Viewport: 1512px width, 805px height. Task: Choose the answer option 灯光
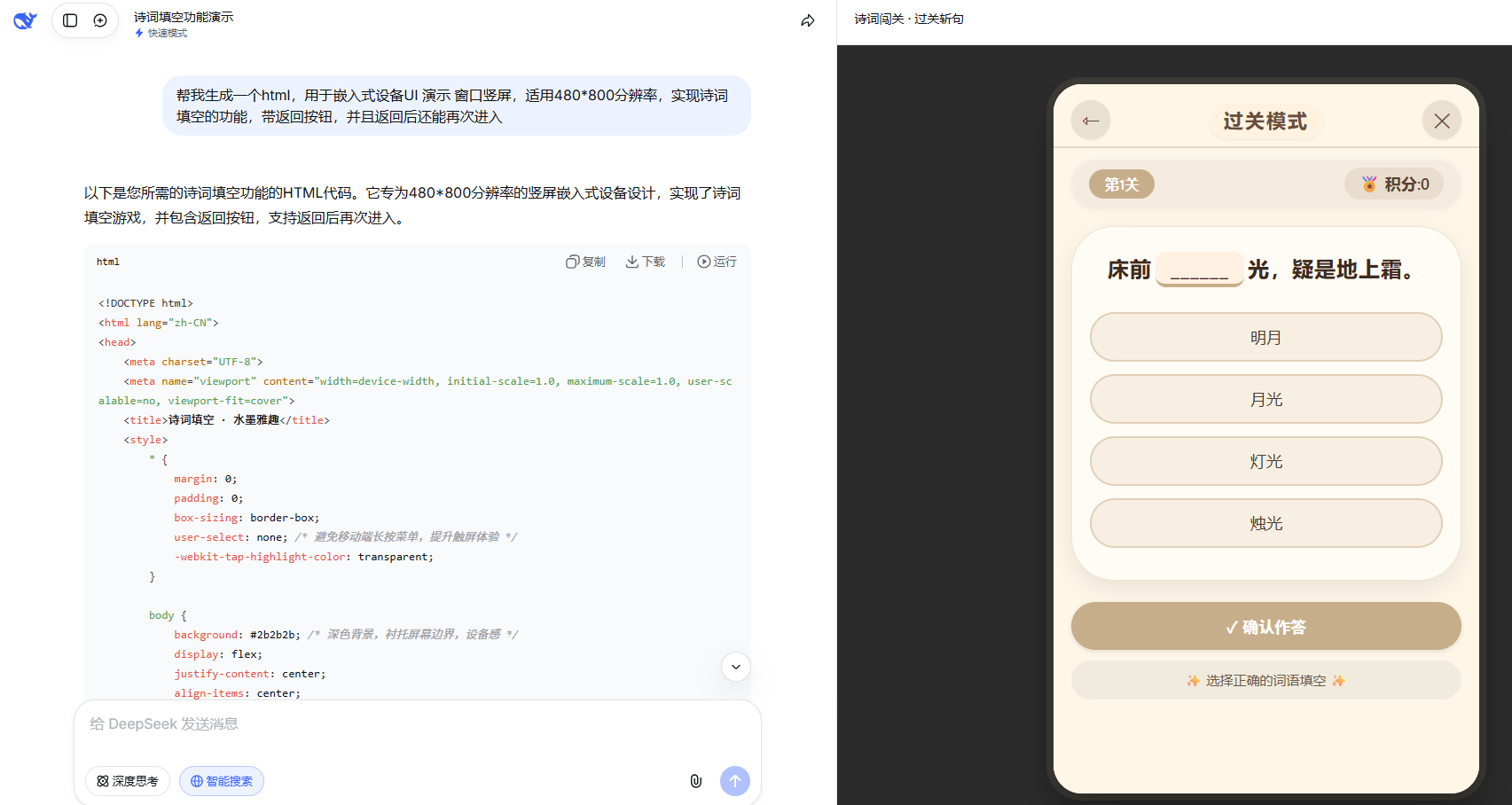pyautogui.click(x=1266, y=461)
